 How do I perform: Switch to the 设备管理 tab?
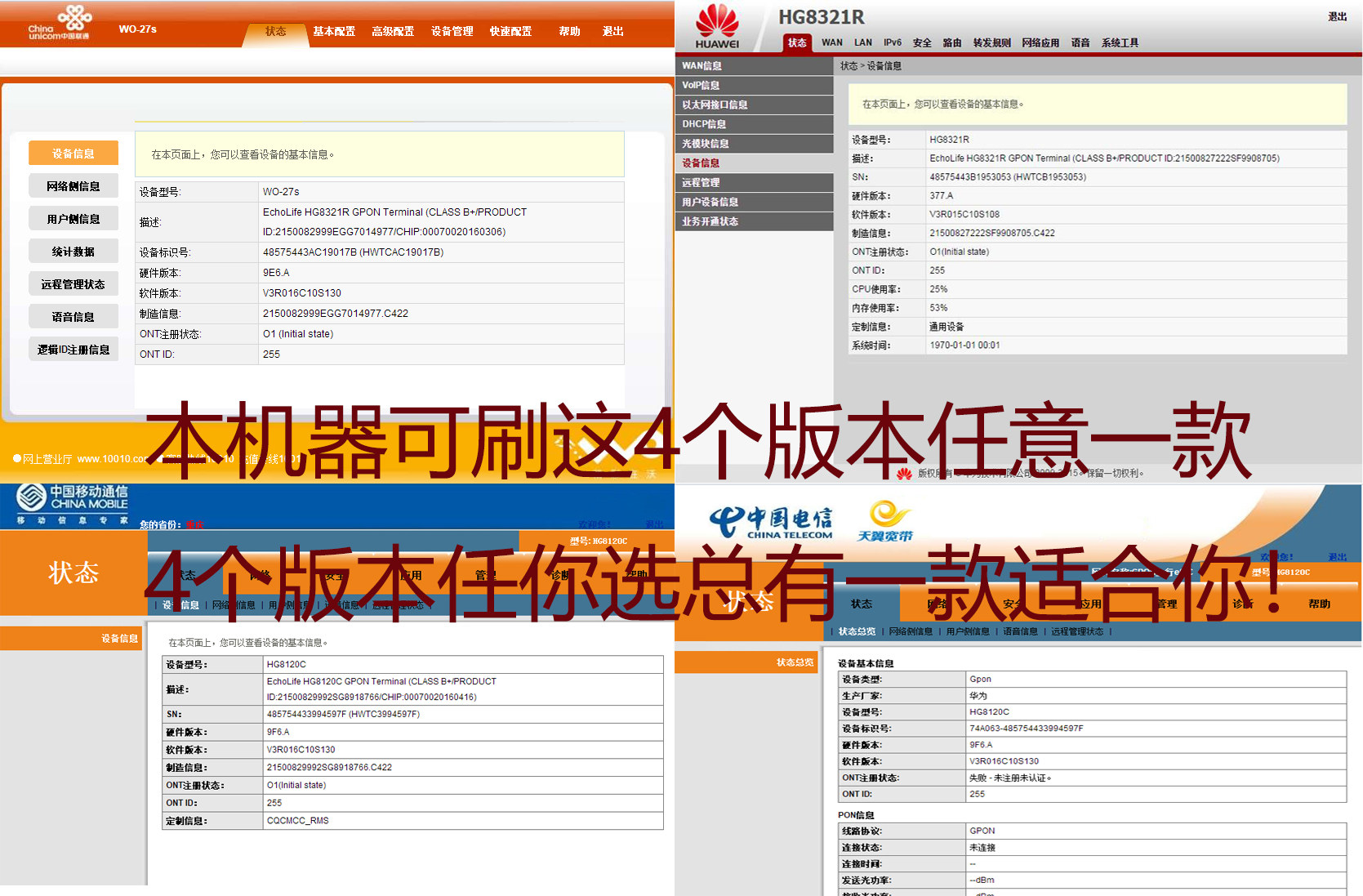click(x=452, y=31)
